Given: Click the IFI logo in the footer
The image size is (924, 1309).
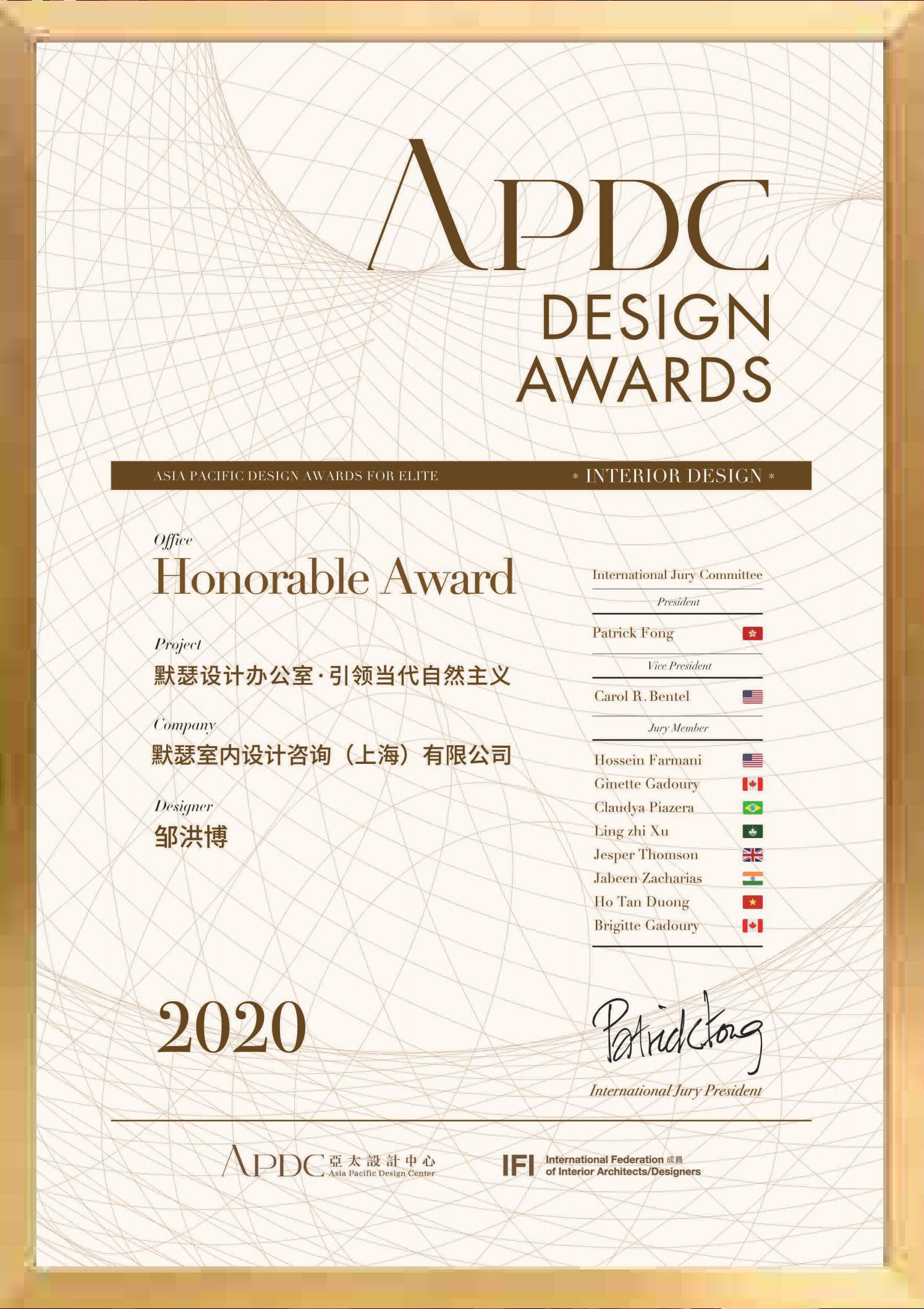Looking at the screenshot, I should (517, 1165).
